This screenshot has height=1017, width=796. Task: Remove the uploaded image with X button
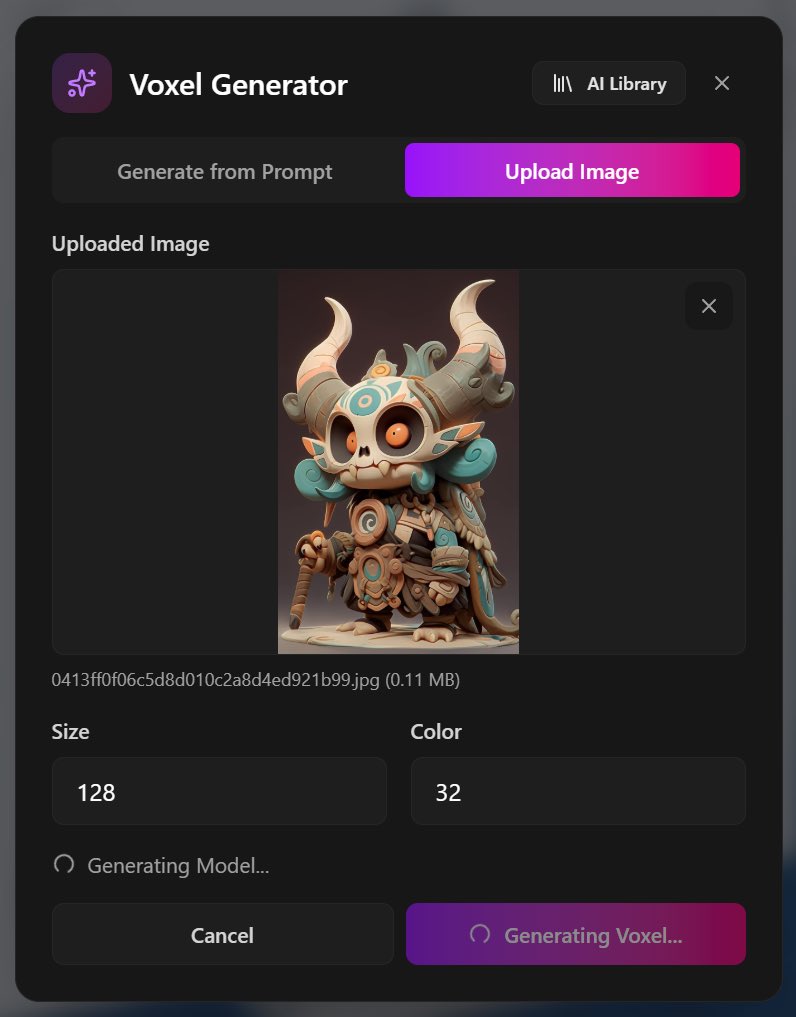pos(708,306)
